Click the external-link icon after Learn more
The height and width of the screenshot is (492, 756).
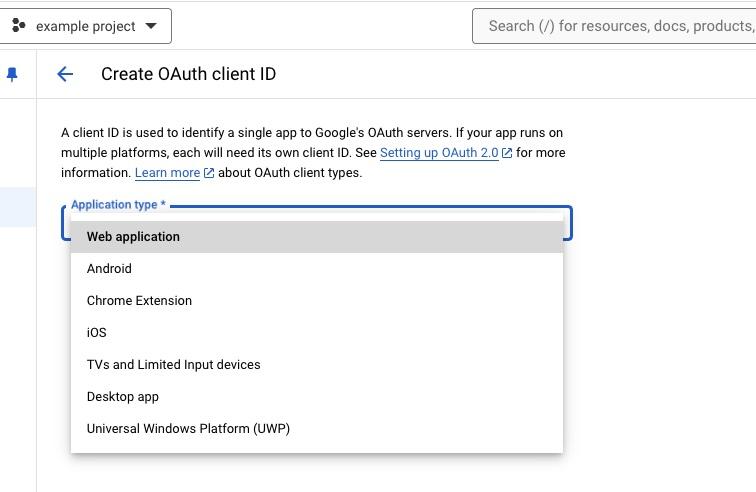tap(209, 173)
